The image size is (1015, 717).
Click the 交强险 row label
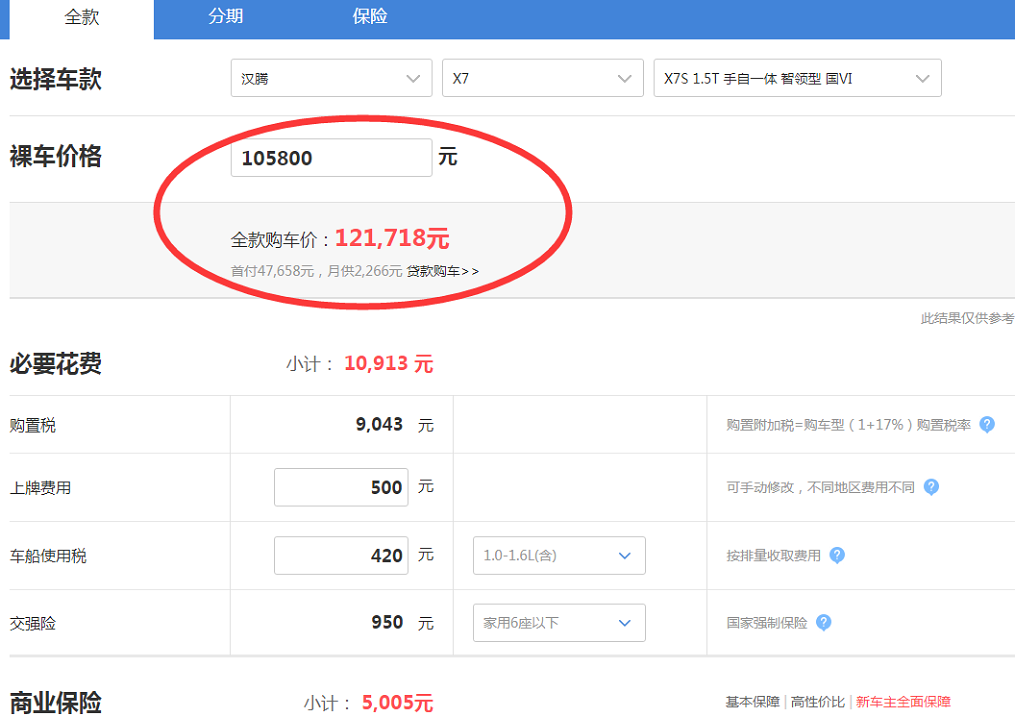[33, 623]
